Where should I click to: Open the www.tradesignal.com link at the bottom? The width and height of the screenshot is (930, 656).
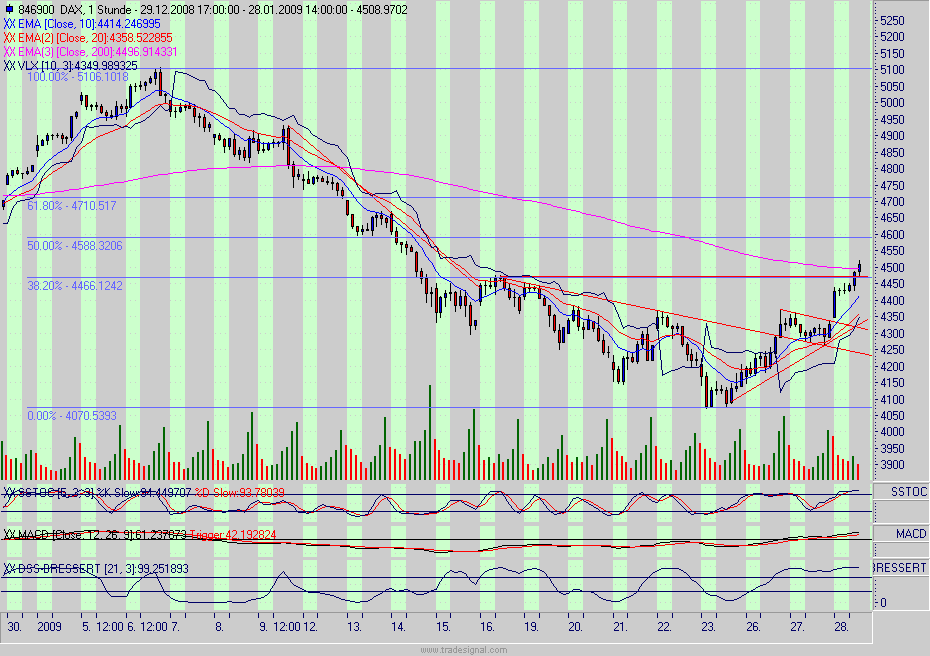coord(465,649)
